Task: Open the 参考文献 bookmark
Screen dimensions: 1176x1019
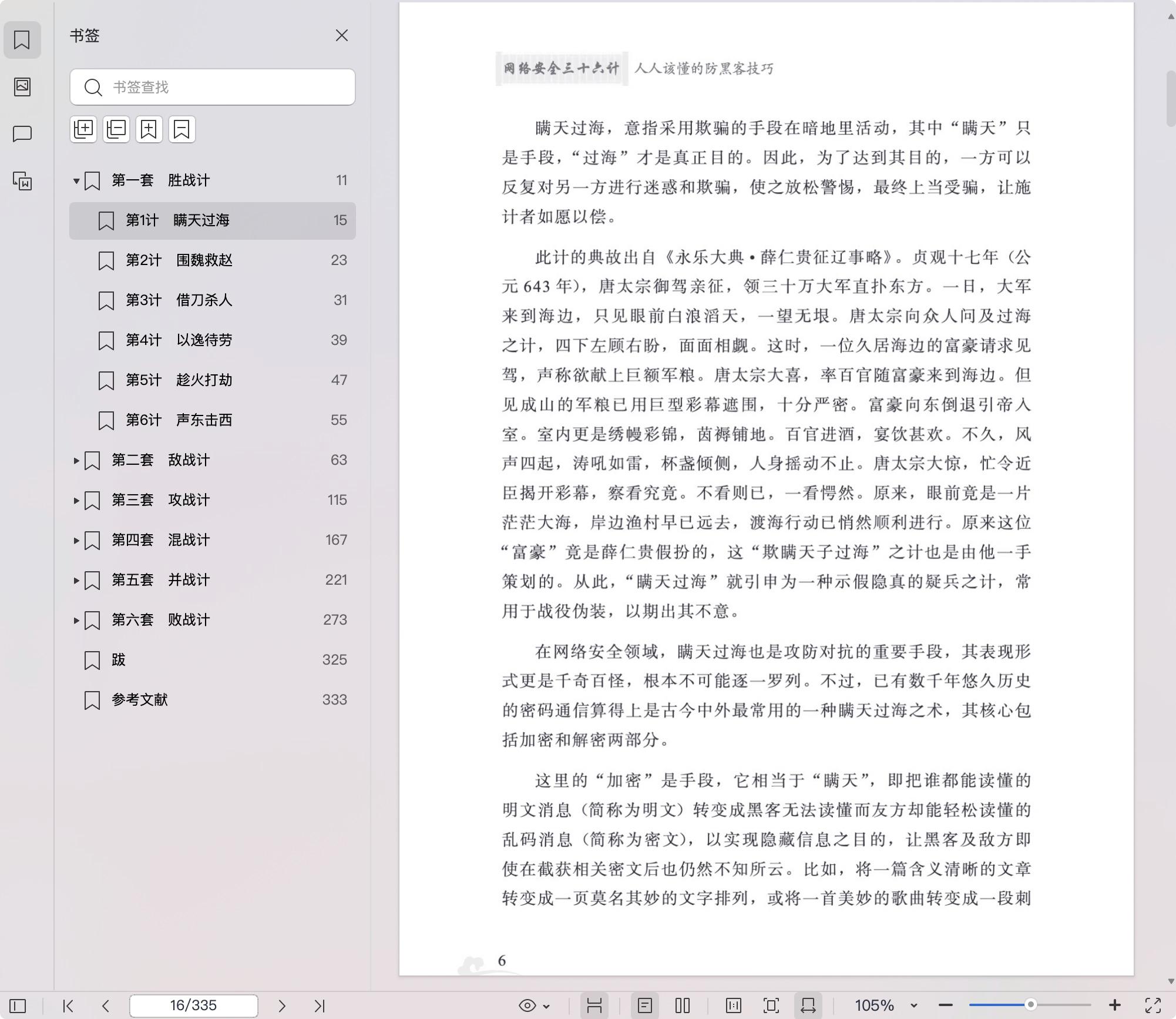Action: click(x=213, y=700)
